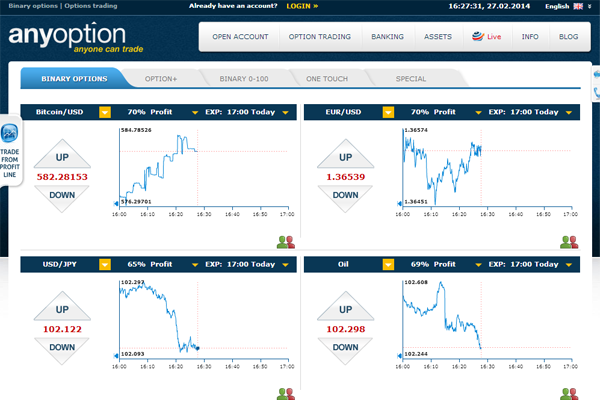Click UP button for EUR/USD
The height and width of the screenshot is (400, 600).
click(346, 155)
